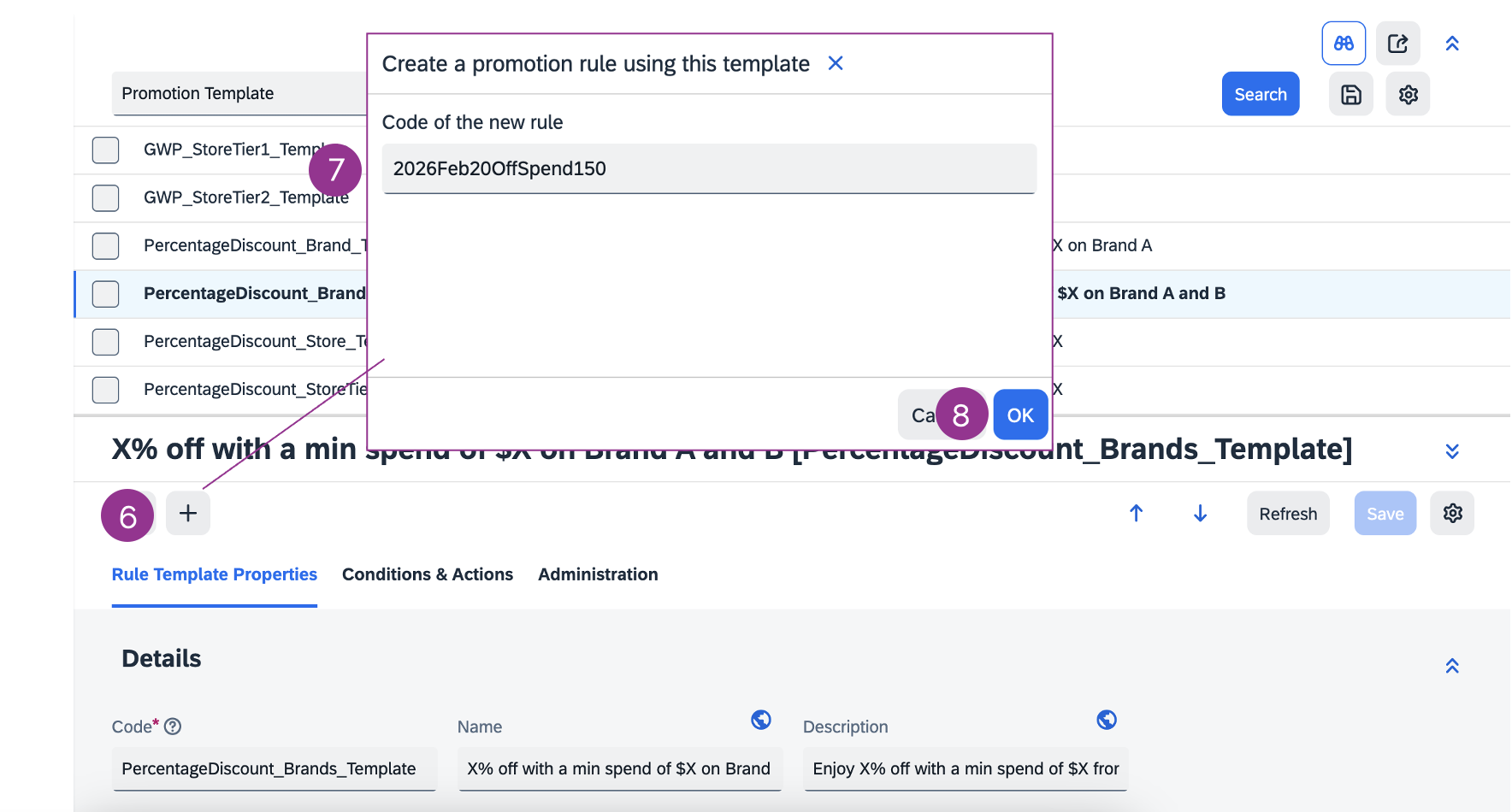Click the export share icon at top

1397,44
